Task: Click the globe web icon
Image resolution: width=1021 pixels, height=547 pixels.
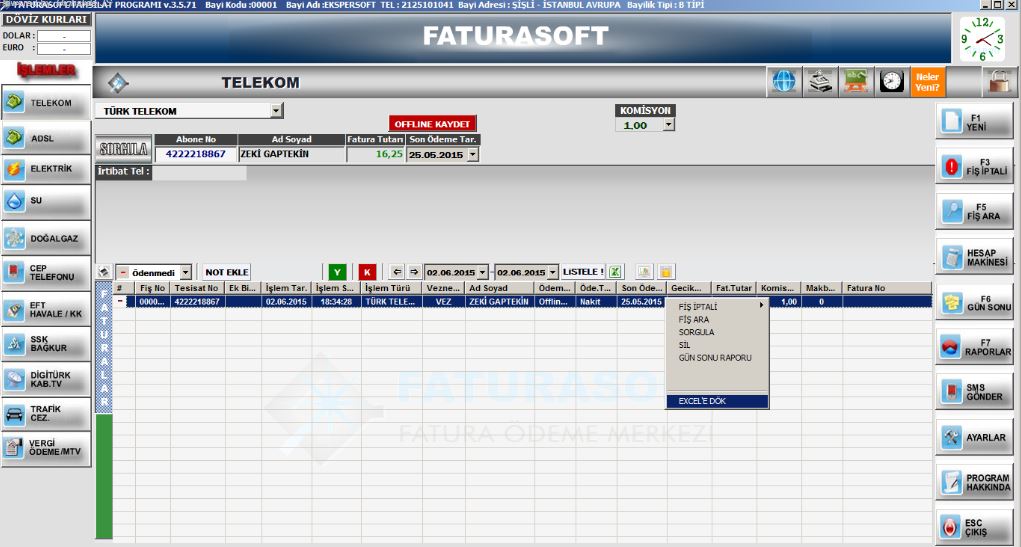Action: coord(784,81)
